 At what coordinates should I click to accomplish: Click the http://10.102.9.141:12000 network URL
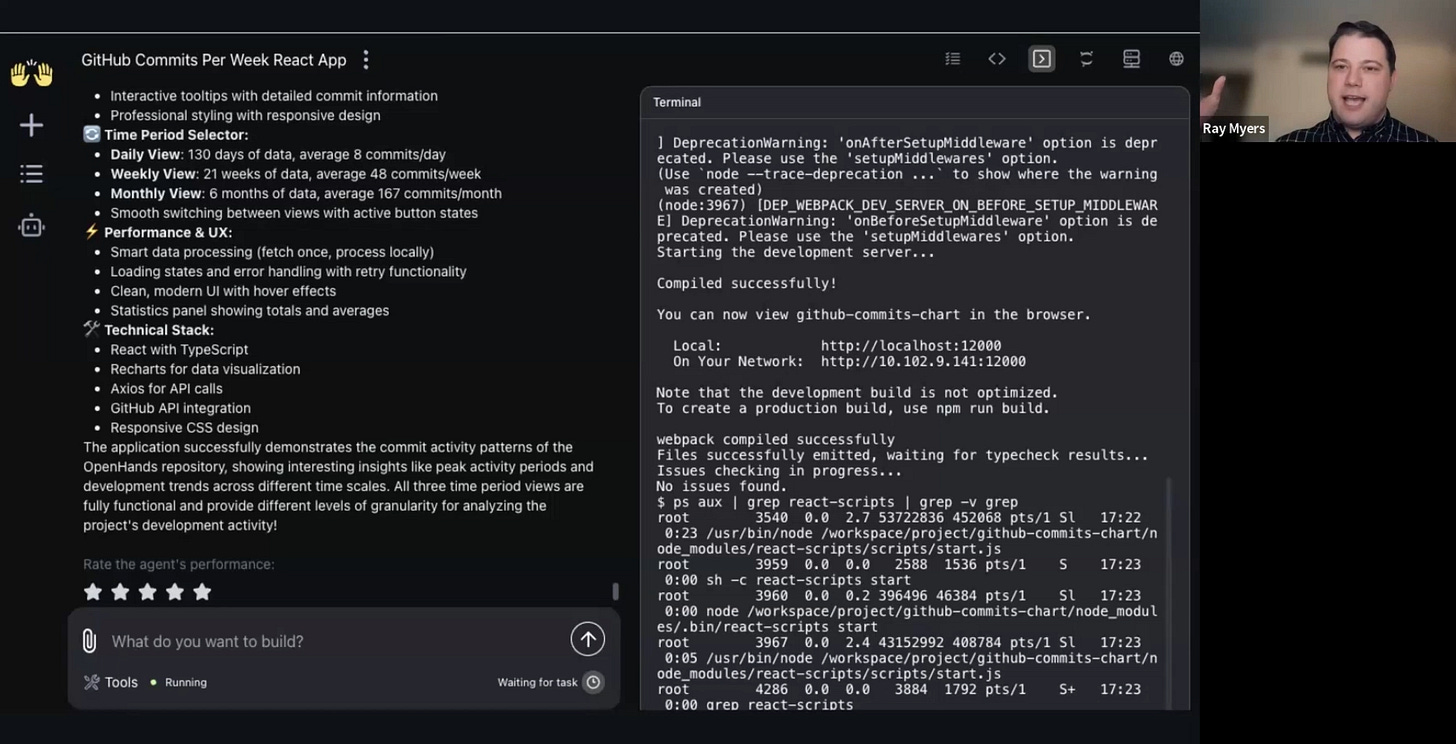click(923, 361)
